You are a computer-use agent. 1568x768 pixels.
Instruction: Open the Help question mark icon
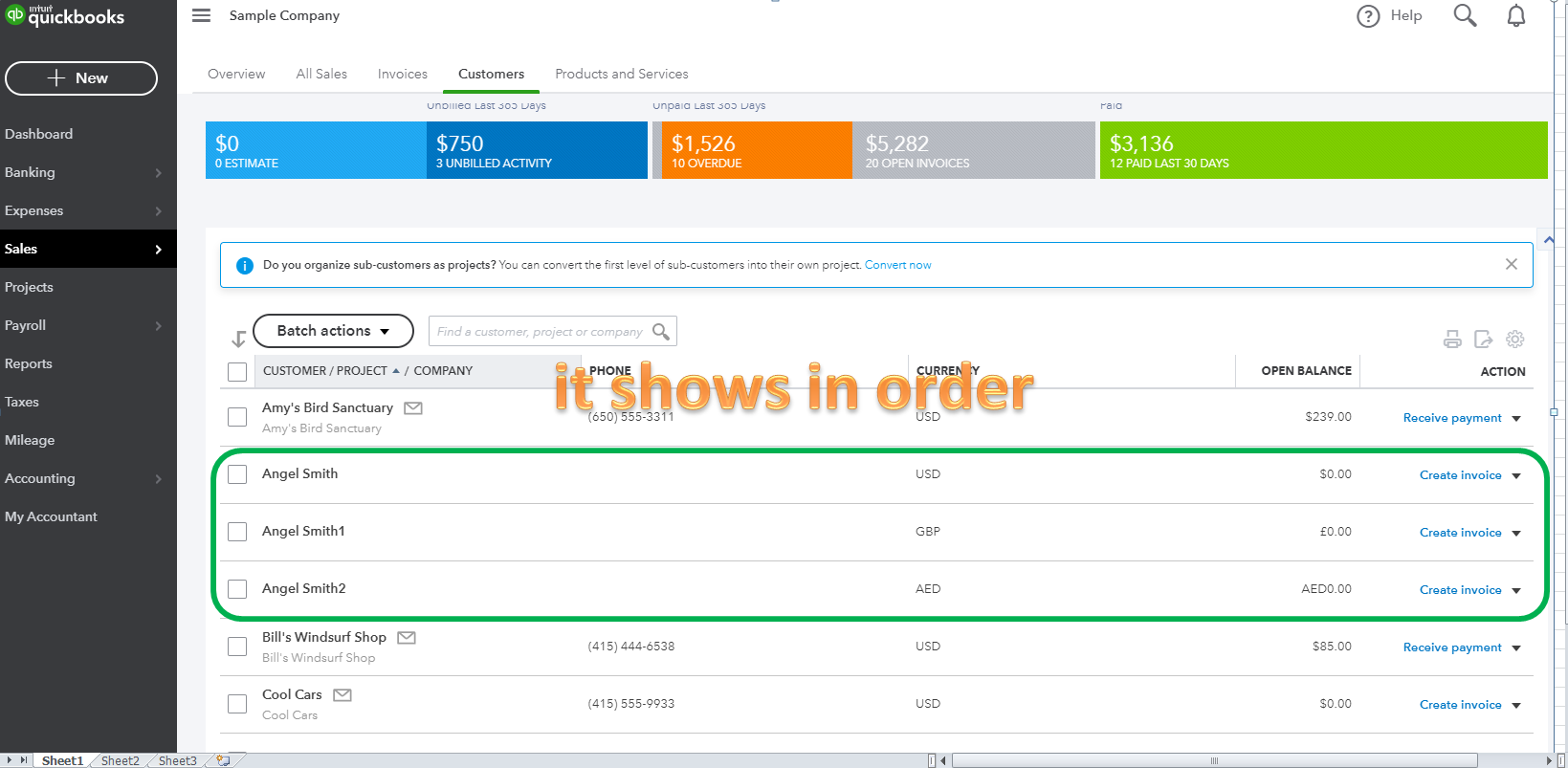[x=1368, y=16]
